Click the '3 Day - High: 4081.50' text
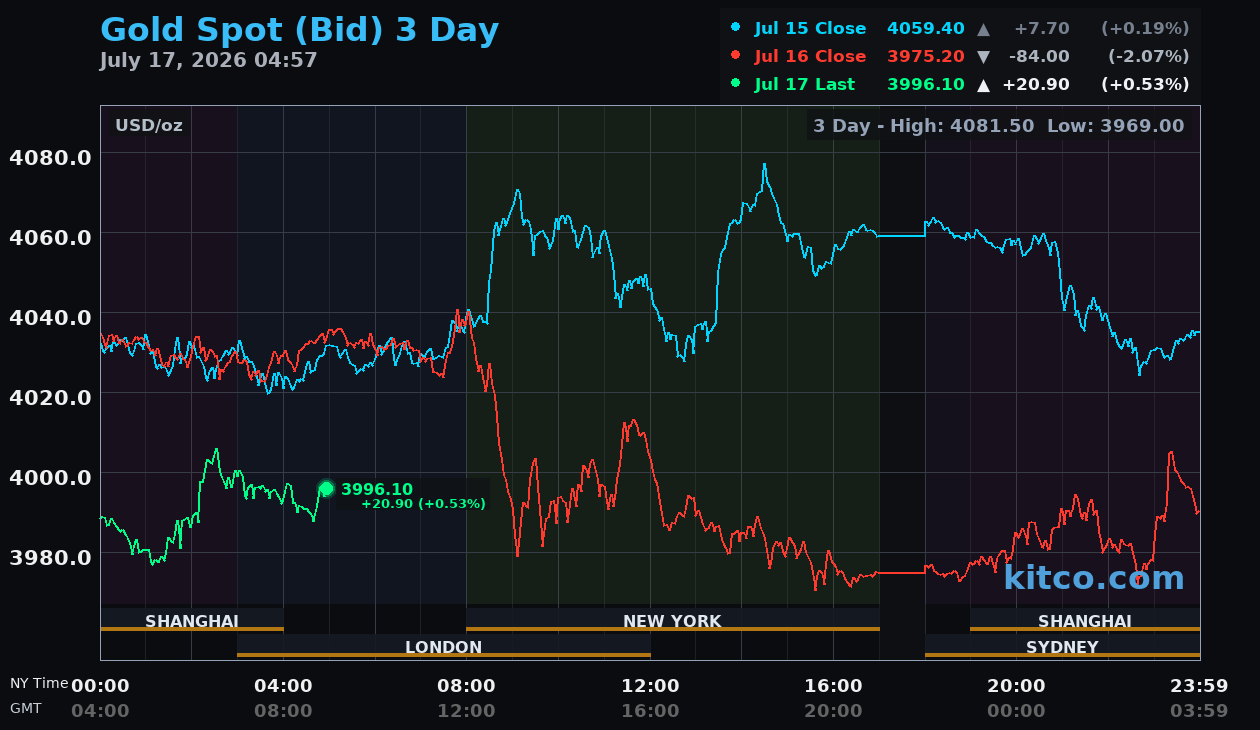Image resolution: width=1260 pixels, height=730 pixels. point(924,126)
